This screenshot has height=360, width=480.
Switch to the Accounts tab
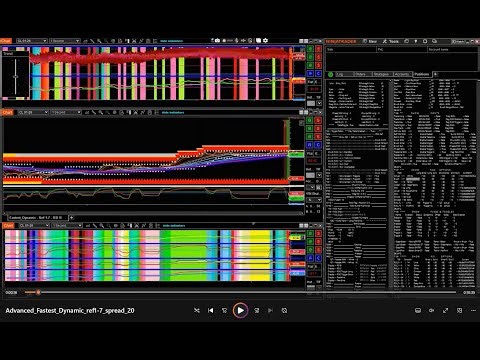[402, 74]
